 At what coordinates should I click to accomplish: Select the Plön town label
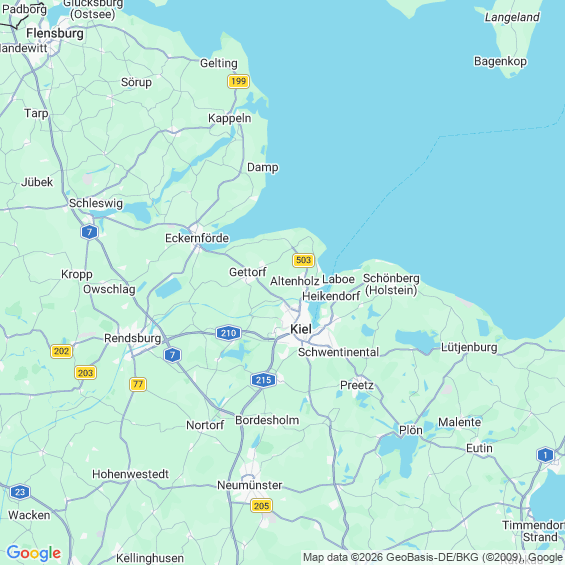pyautogui.click(x=411, y=430)
